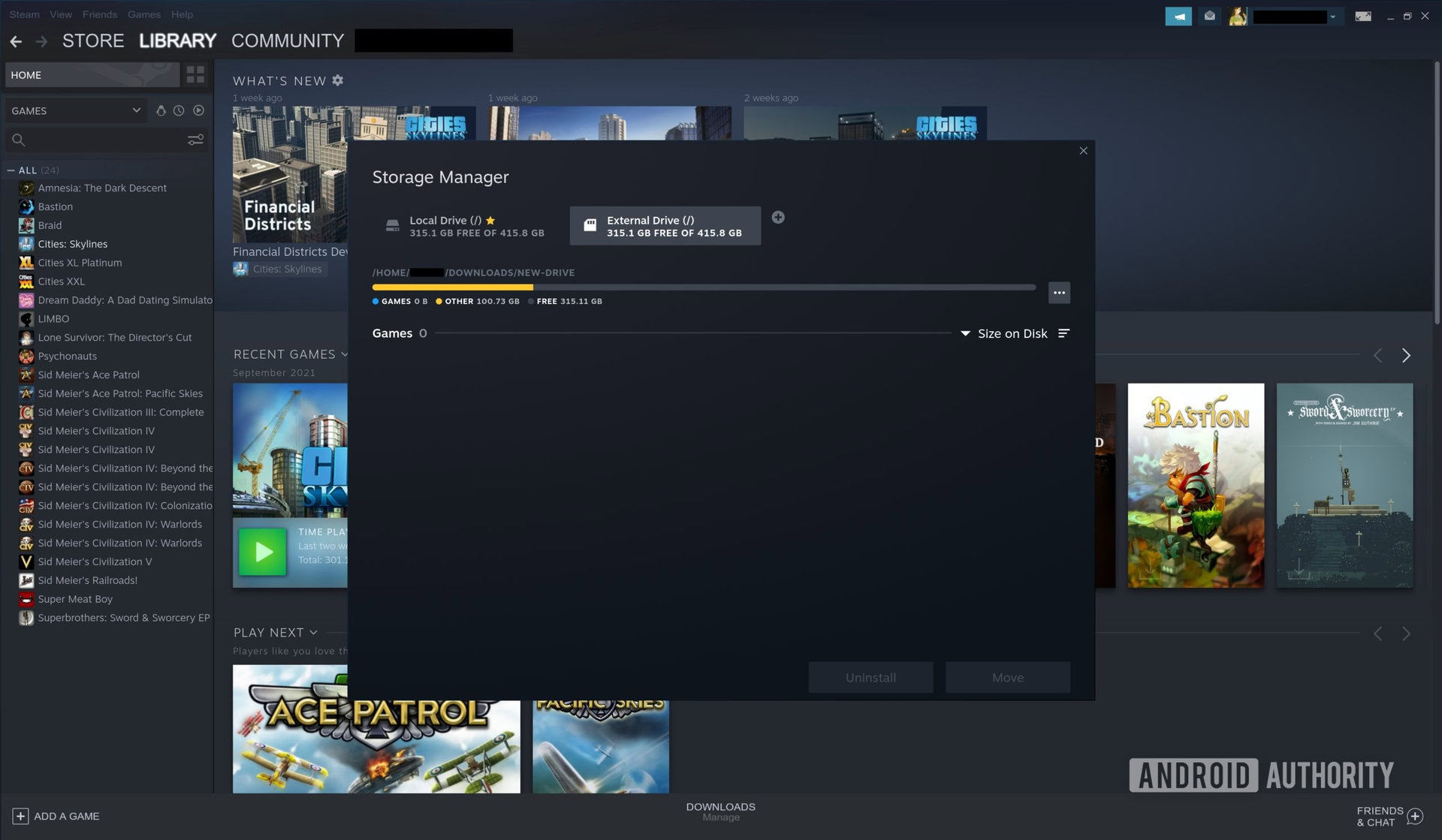Open What's New settings gear
Image resolution: width=1442 pixels, height=840 pixels.
(x=338, y=80)
